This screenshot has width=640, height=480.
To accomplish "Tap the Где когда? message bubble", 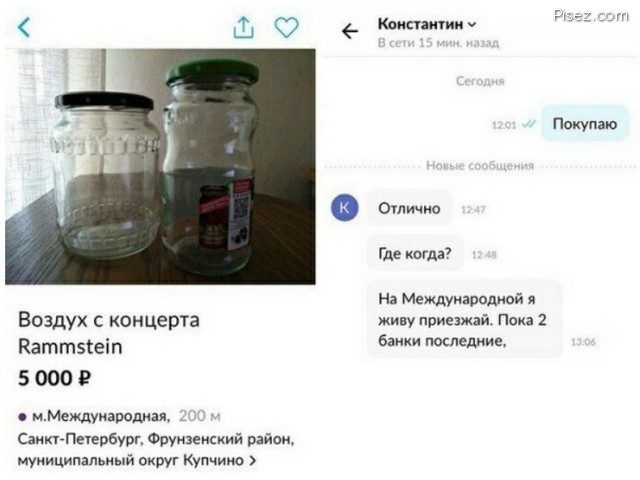I will click(415, 253).
